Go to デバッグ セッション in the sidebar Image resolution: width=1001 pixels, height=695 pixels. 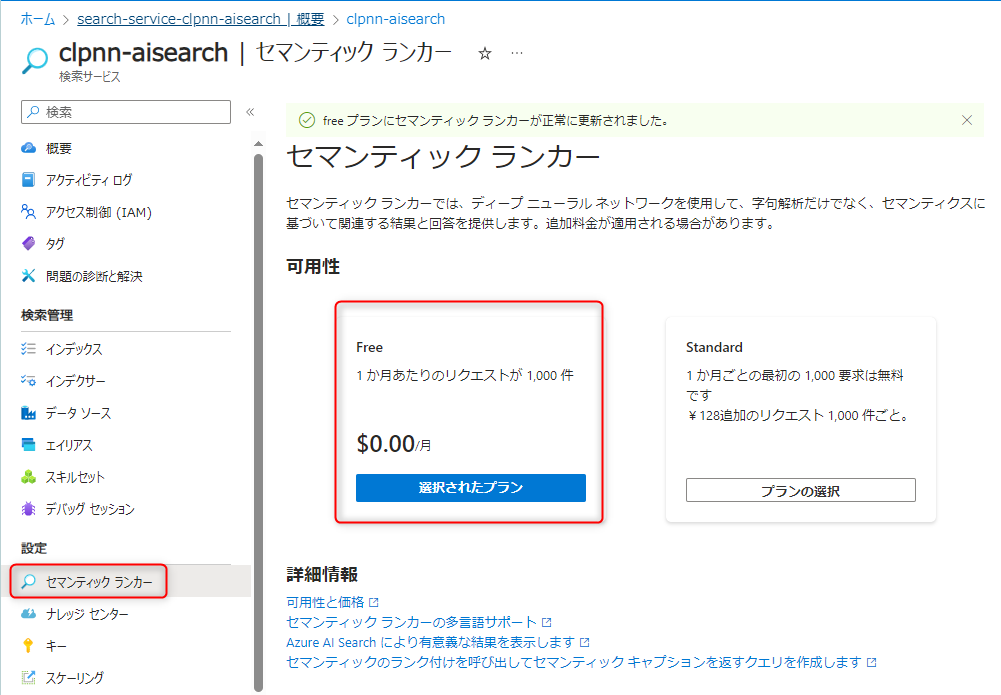89,509
